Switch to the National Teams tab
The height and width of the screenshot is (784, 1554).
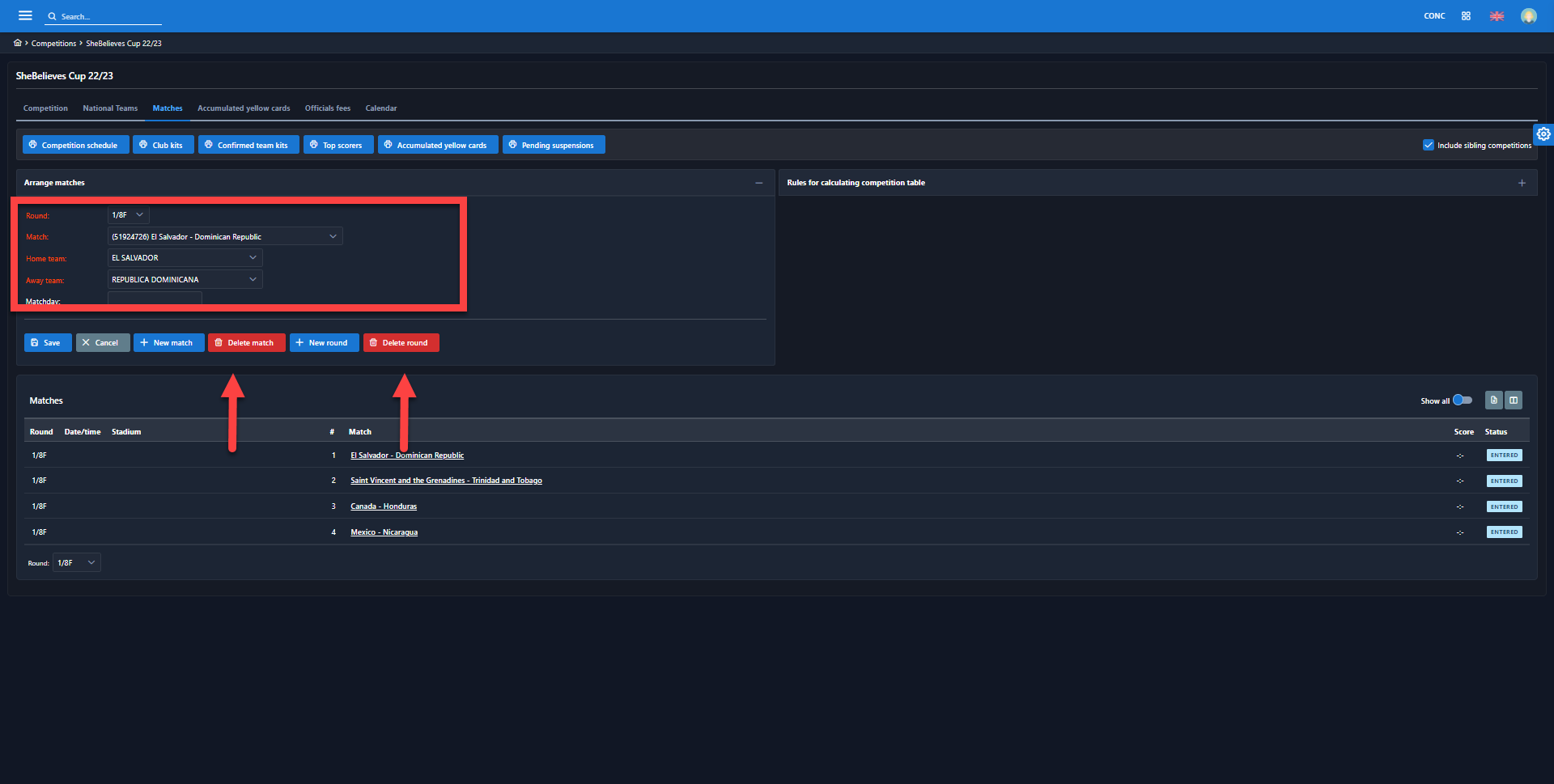coord(110,108)
